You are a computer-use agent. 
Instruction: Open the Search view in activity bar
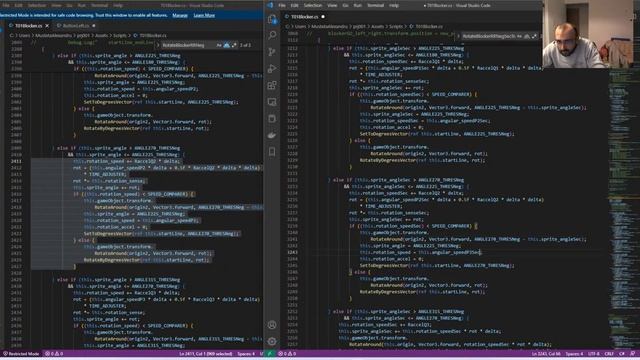point(272,35)
